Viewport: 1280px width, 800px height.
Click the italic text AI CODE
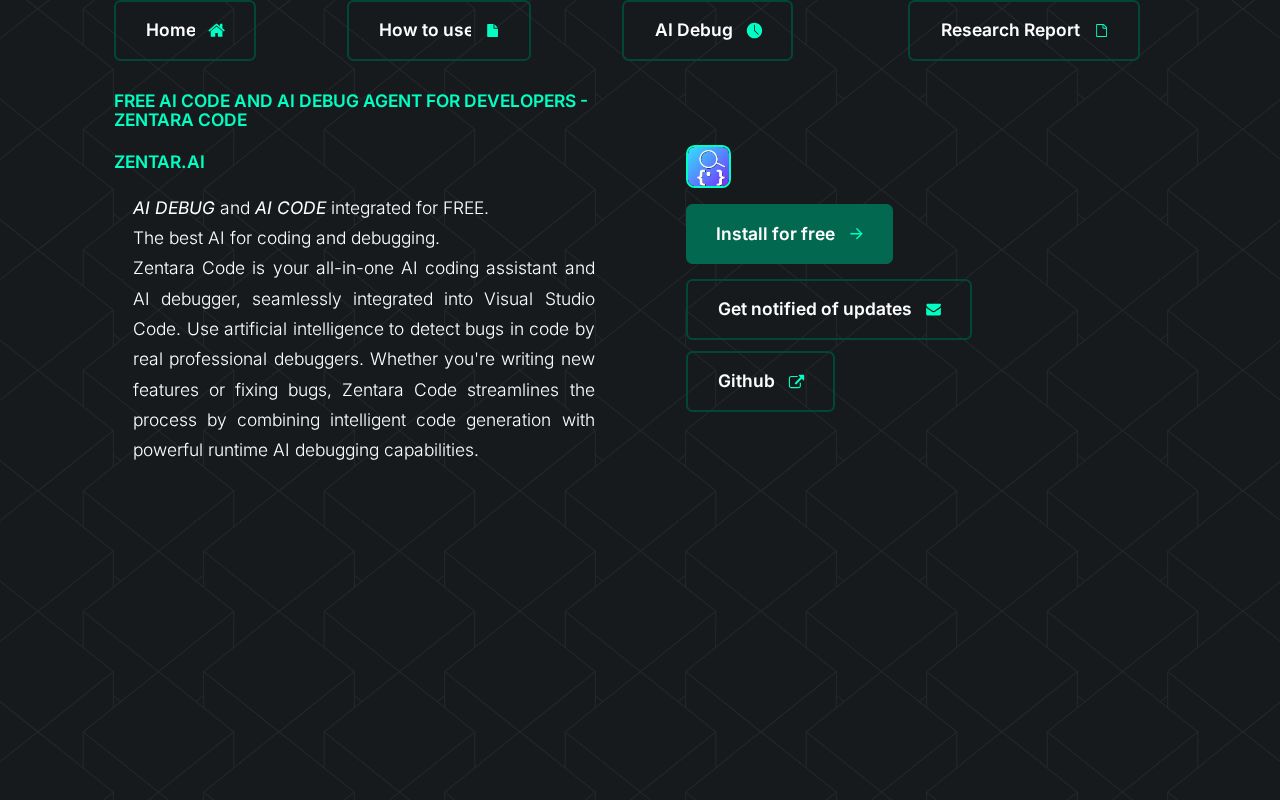click(x=290, y=208)
